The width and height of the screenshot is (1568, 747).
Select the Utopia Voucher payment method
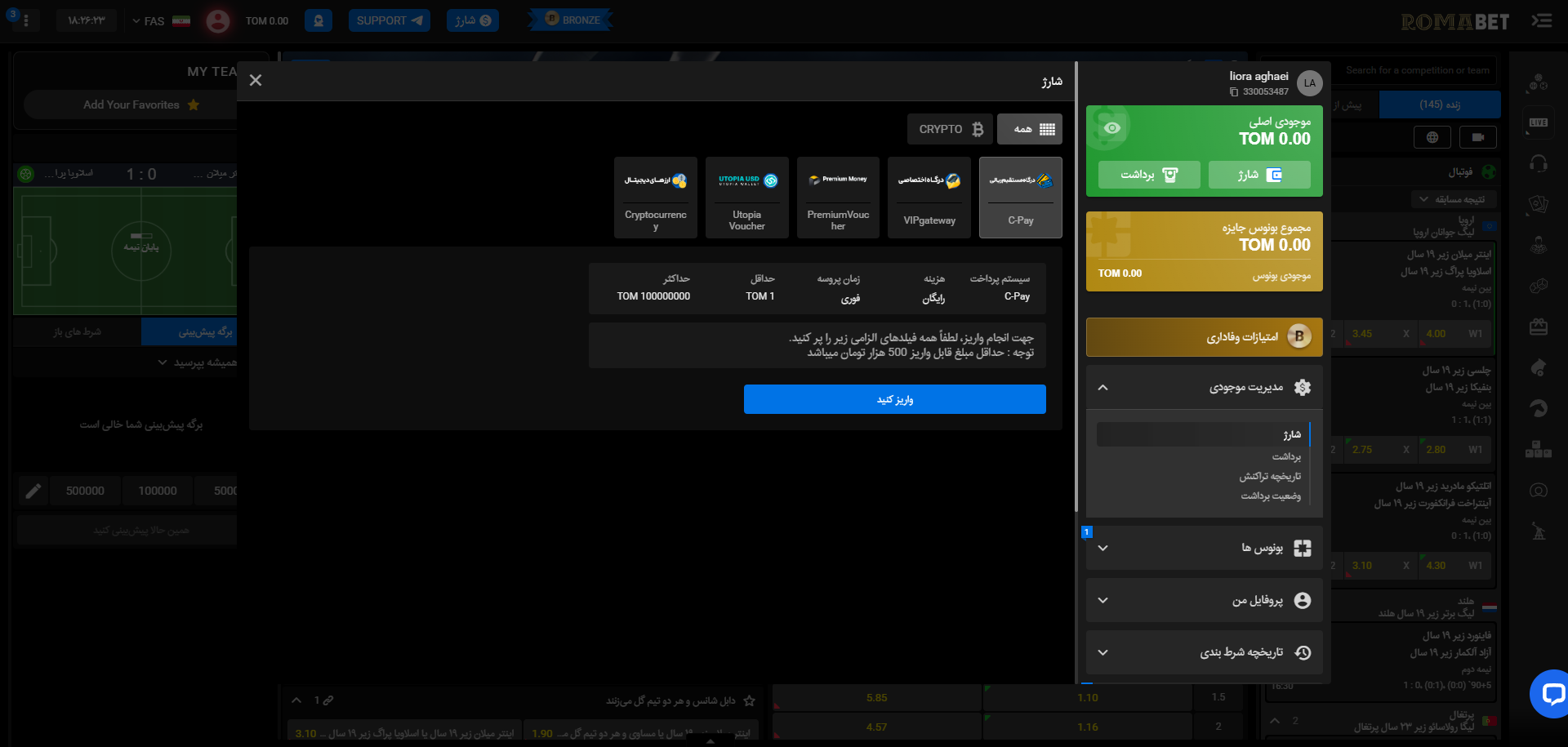click(x=746, y=198)
